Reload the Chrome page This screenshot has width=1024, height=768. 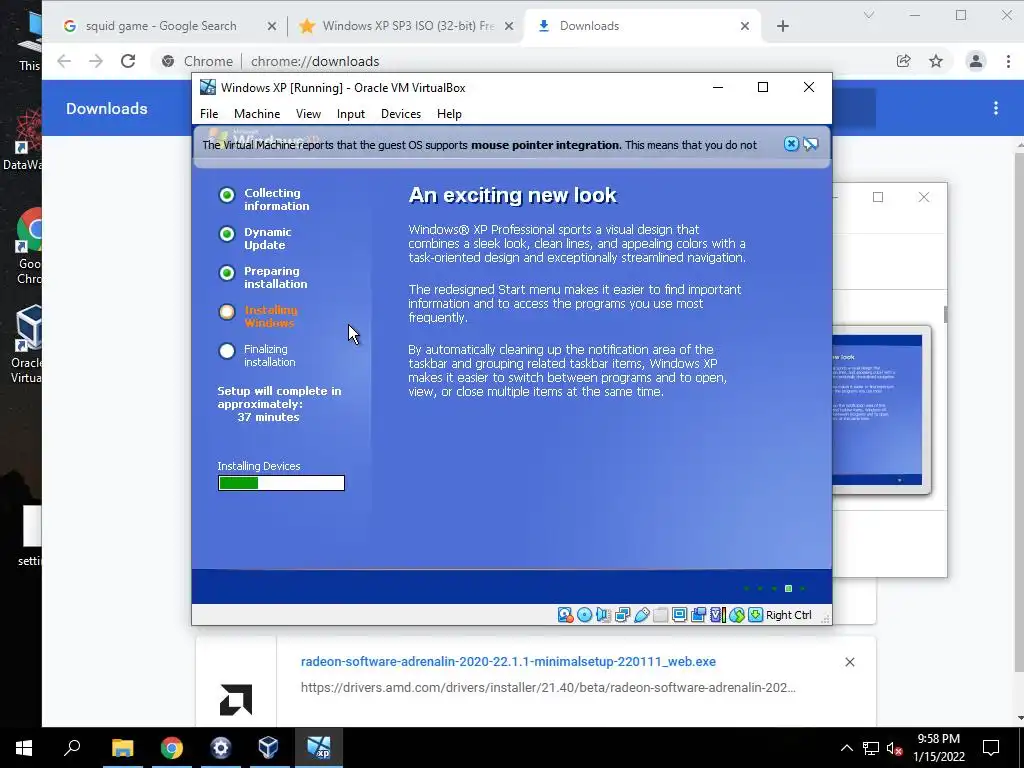pos(128,61)
